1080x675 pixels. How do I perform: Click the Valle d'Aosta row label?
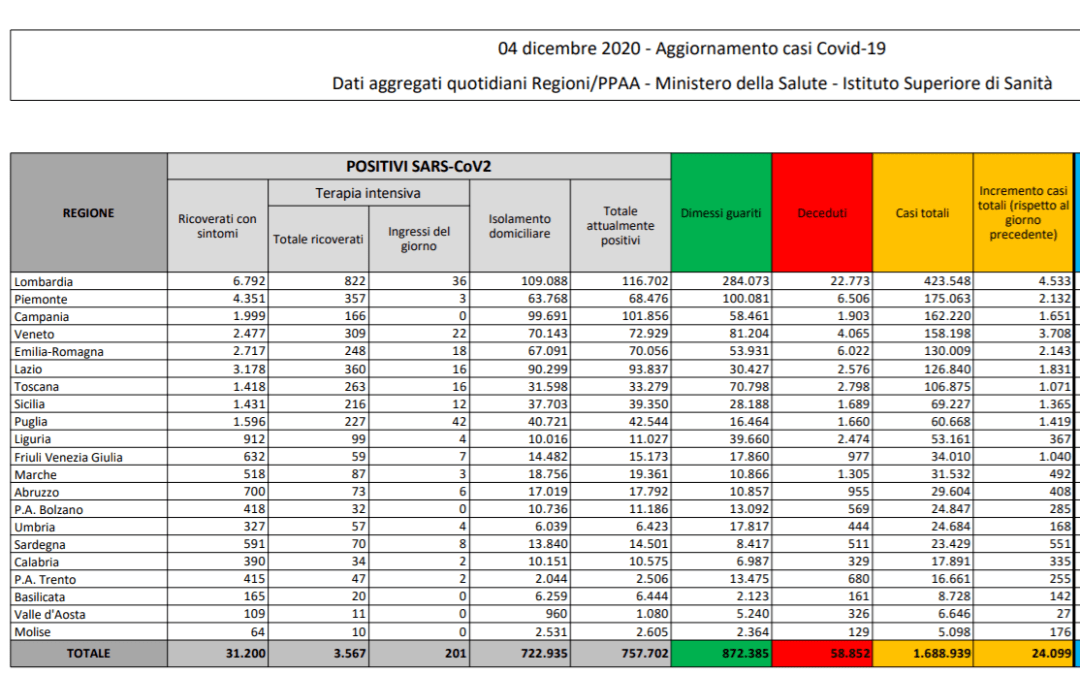[50, 614]
